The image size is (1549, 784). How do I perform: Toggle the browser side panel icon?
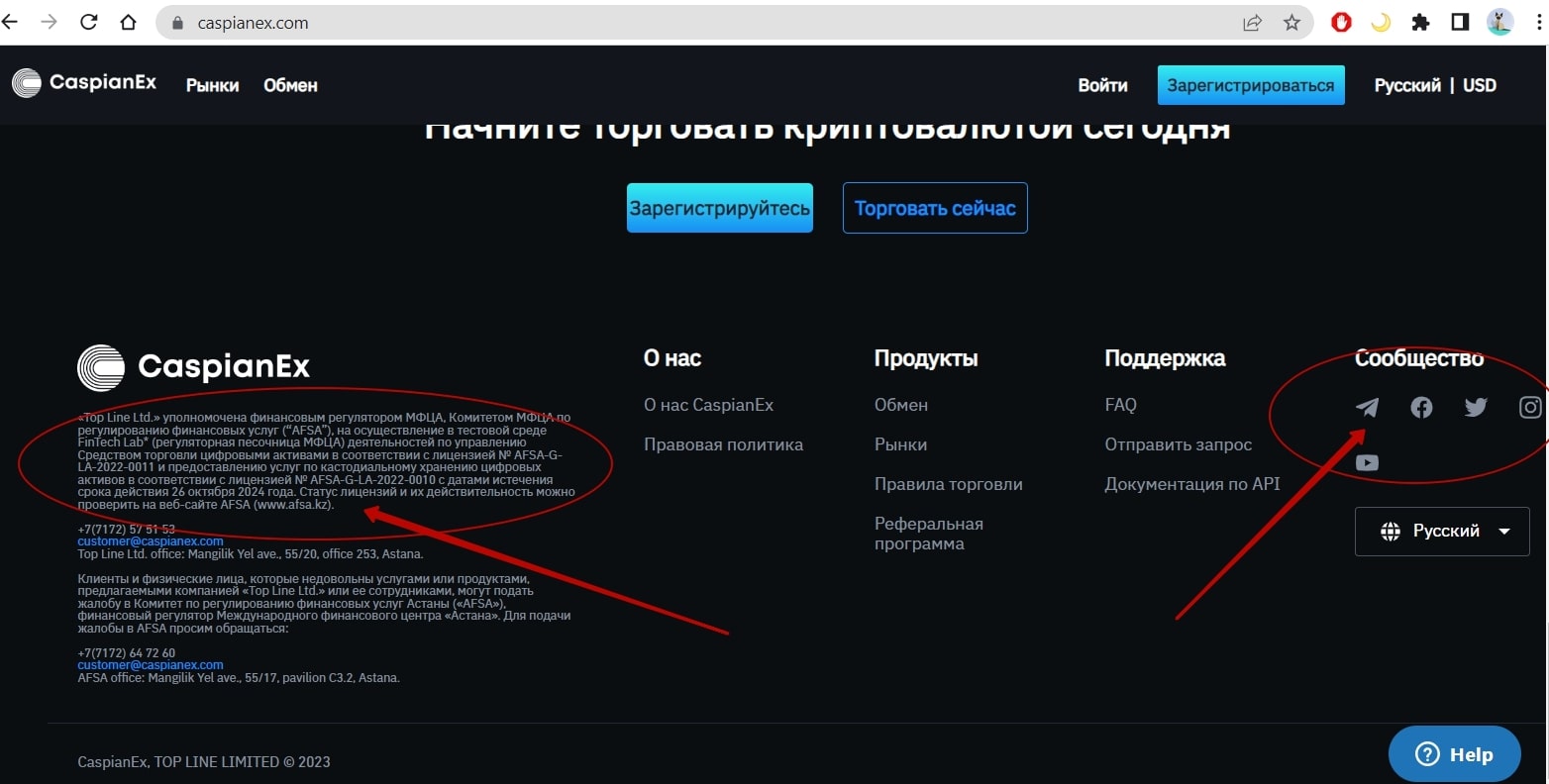coord(1460,22)
